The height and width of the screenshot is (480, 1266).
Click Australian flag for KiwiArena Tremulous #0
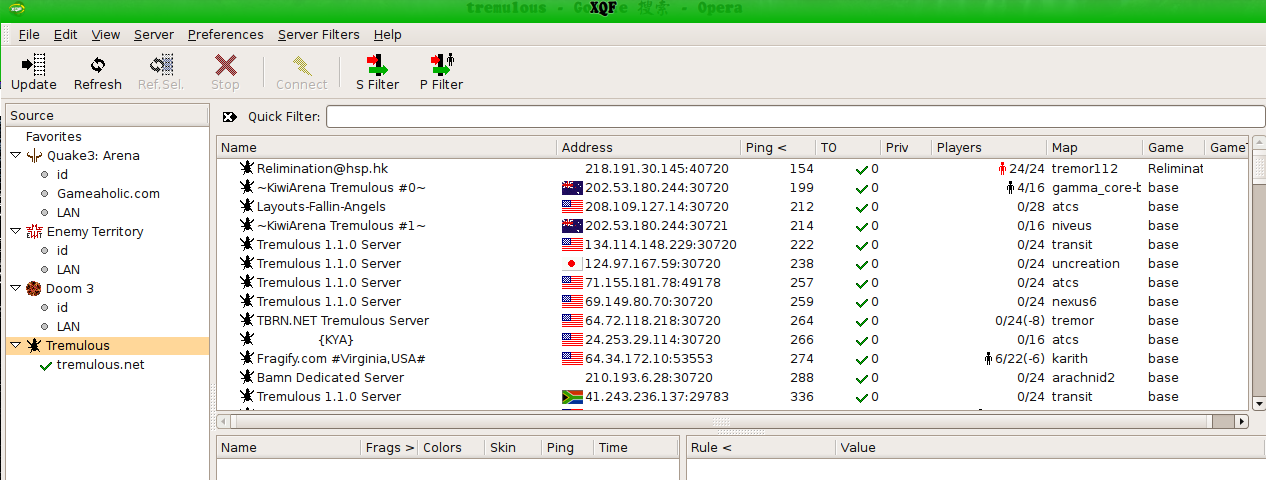pyautogui.click(x=572, y=188)
